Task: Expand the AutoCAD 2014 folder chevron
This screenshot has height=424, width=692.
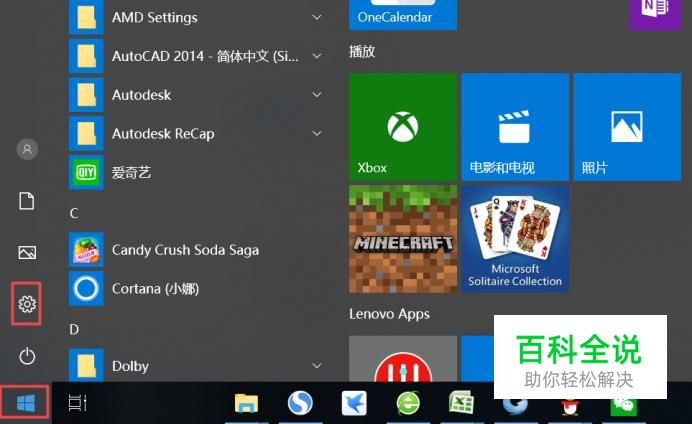Action: point(316,56)
